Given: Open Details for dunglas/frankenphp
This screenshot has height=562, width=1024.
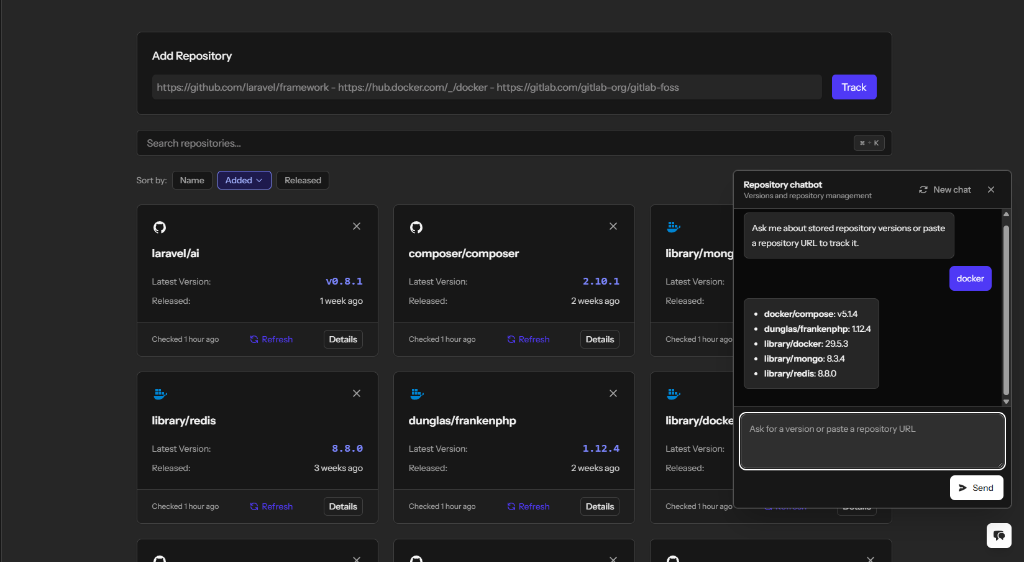Looking at the screenshot, I should point(600,507).
